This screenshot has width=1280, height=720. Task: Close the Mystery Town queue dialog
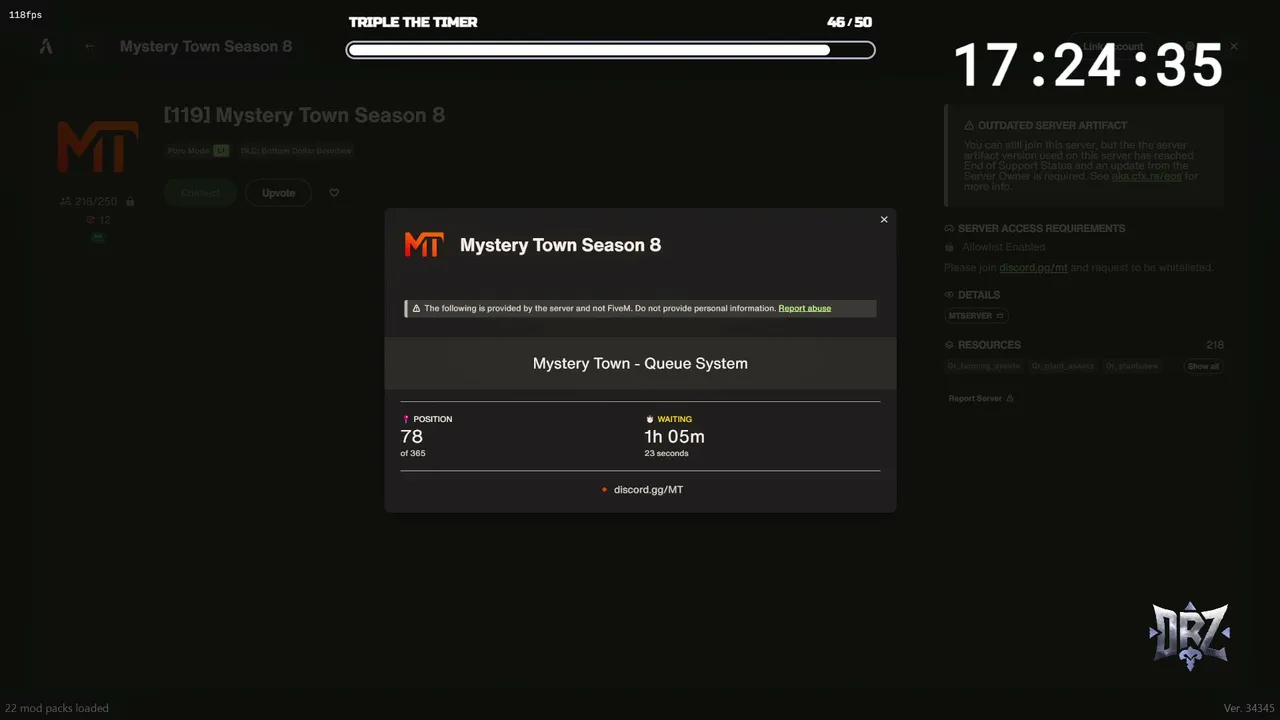[x=884, y=219]
